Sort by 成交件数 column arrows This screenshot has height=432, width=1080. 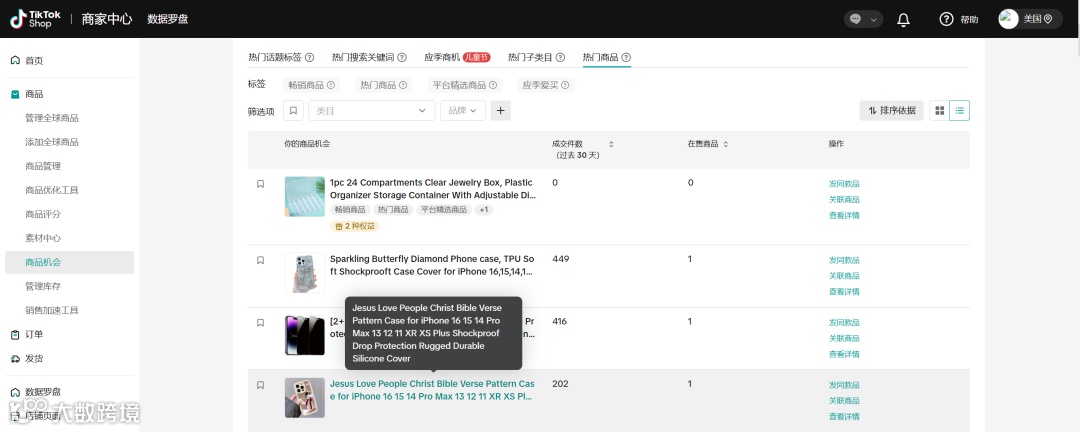(611, 144)
